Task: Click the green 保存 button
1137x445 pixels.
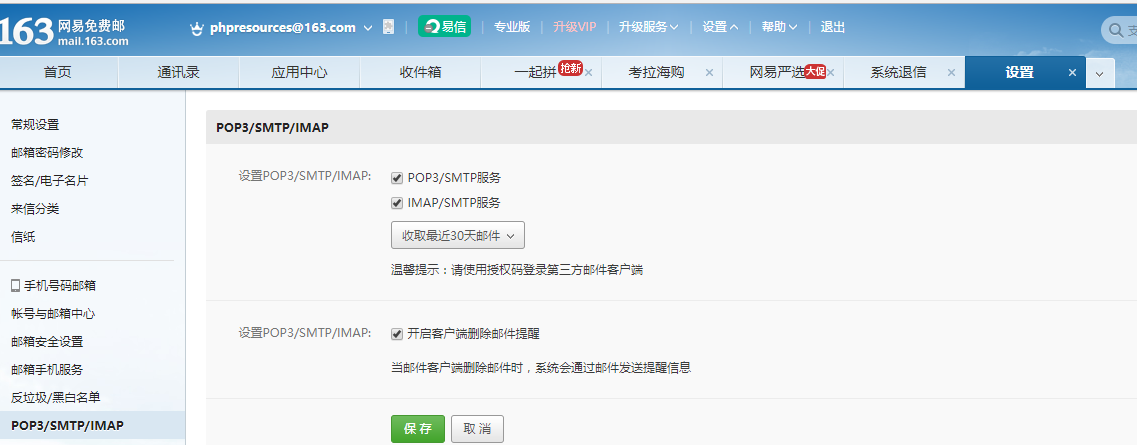Action: [x=417, y=429]
